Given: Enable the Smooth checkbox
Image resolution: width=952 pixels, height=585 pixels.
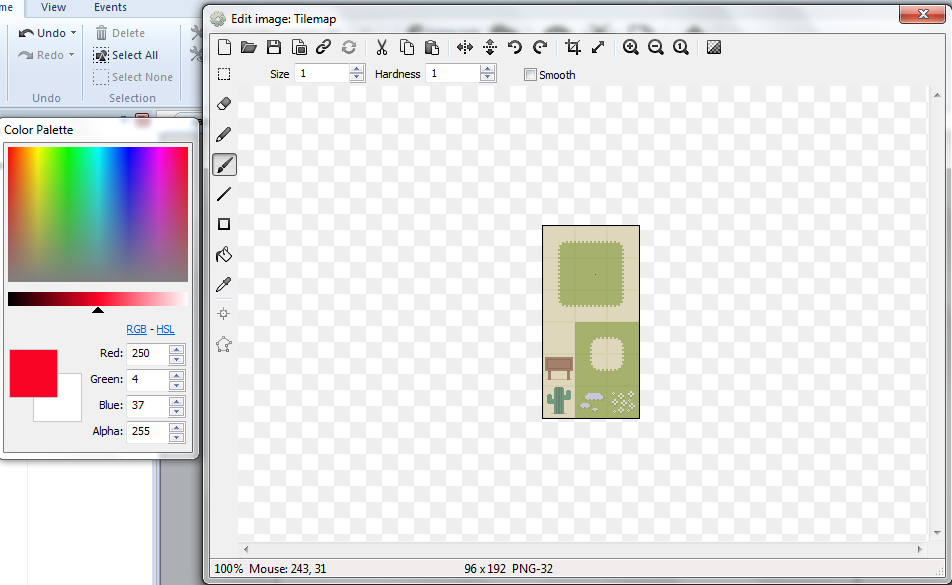Looking at the screenshot, I should click(x=531, y=75).
